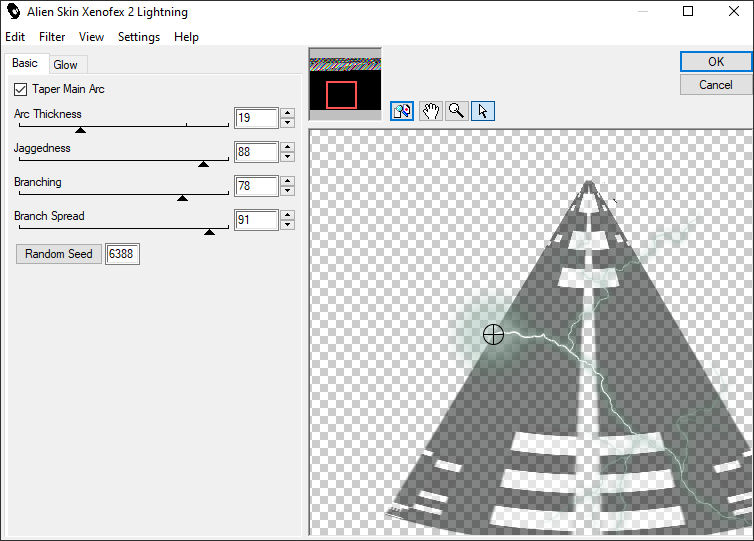Open the Edit menu

tap(15, 37)
